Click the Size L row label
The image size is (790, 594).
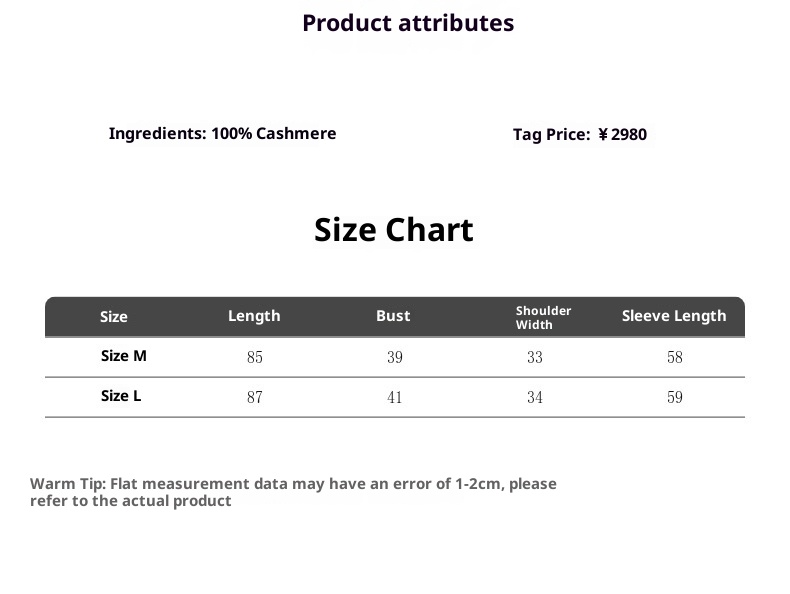pyautogui.click(x=121, y=396)
